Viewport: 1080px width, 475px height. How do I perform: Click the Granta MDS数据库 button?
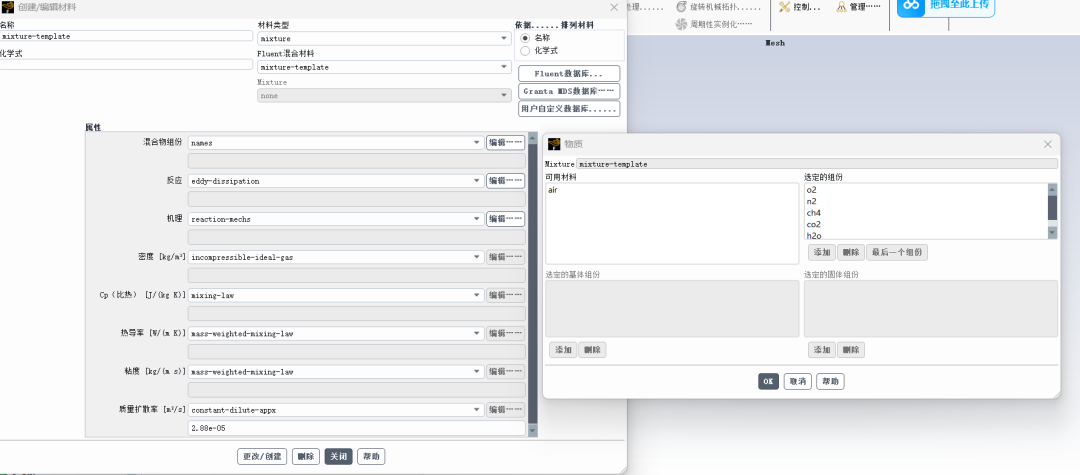tap(569, 91)
